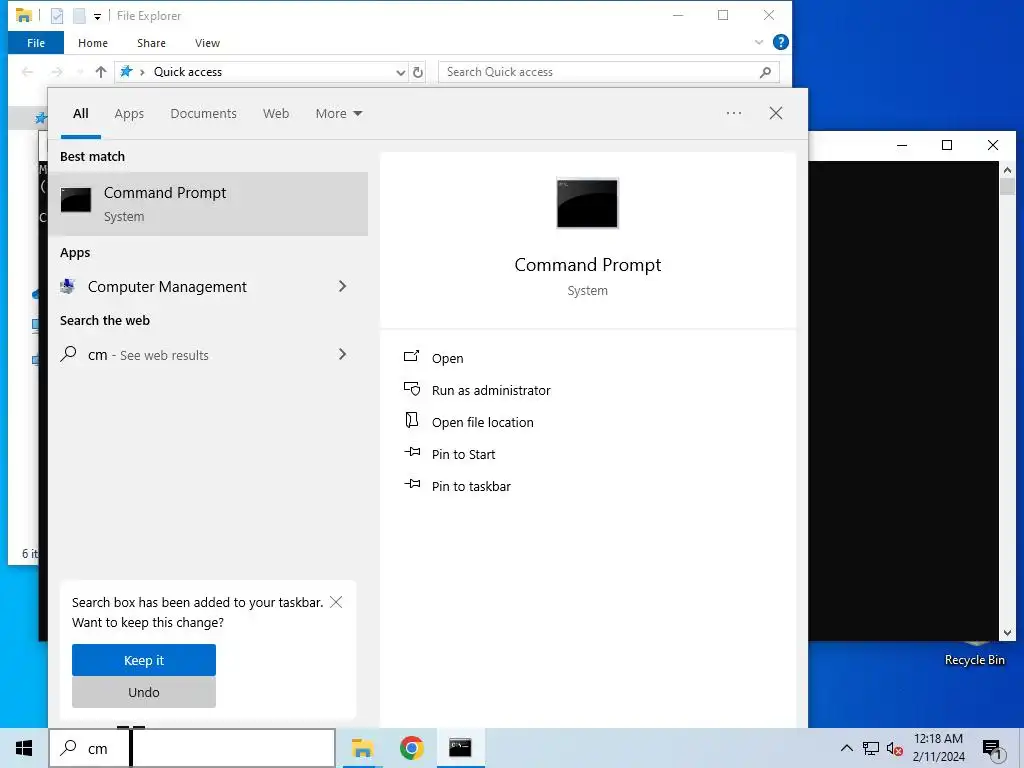Click the Undo button

[x=144, y=692]
